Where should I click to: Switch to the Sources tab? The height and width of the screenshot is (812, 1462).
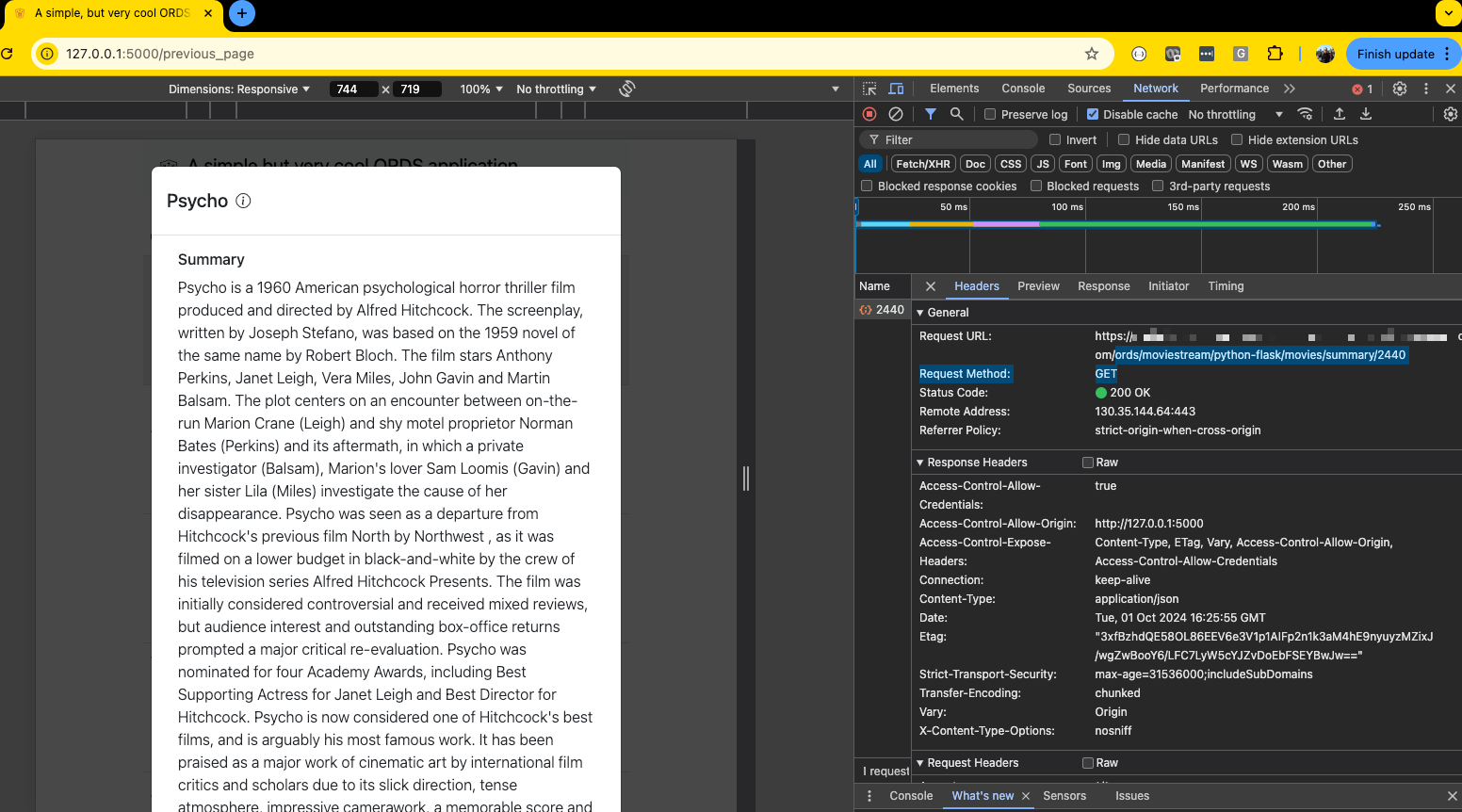(1089, 89)
